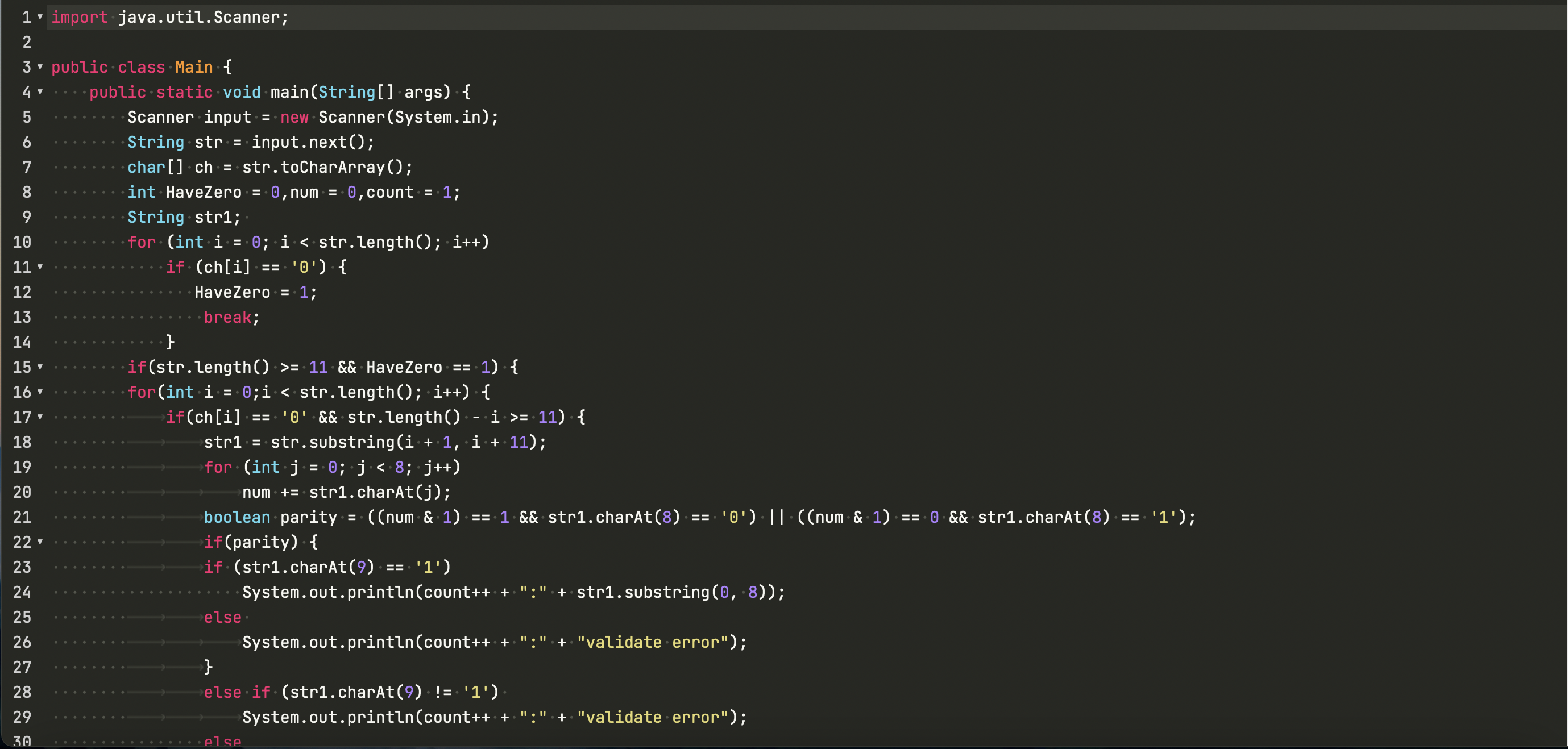Click line number 21 in the gutter
Viewport: 1568px width, 749px height.
[22, 517]
